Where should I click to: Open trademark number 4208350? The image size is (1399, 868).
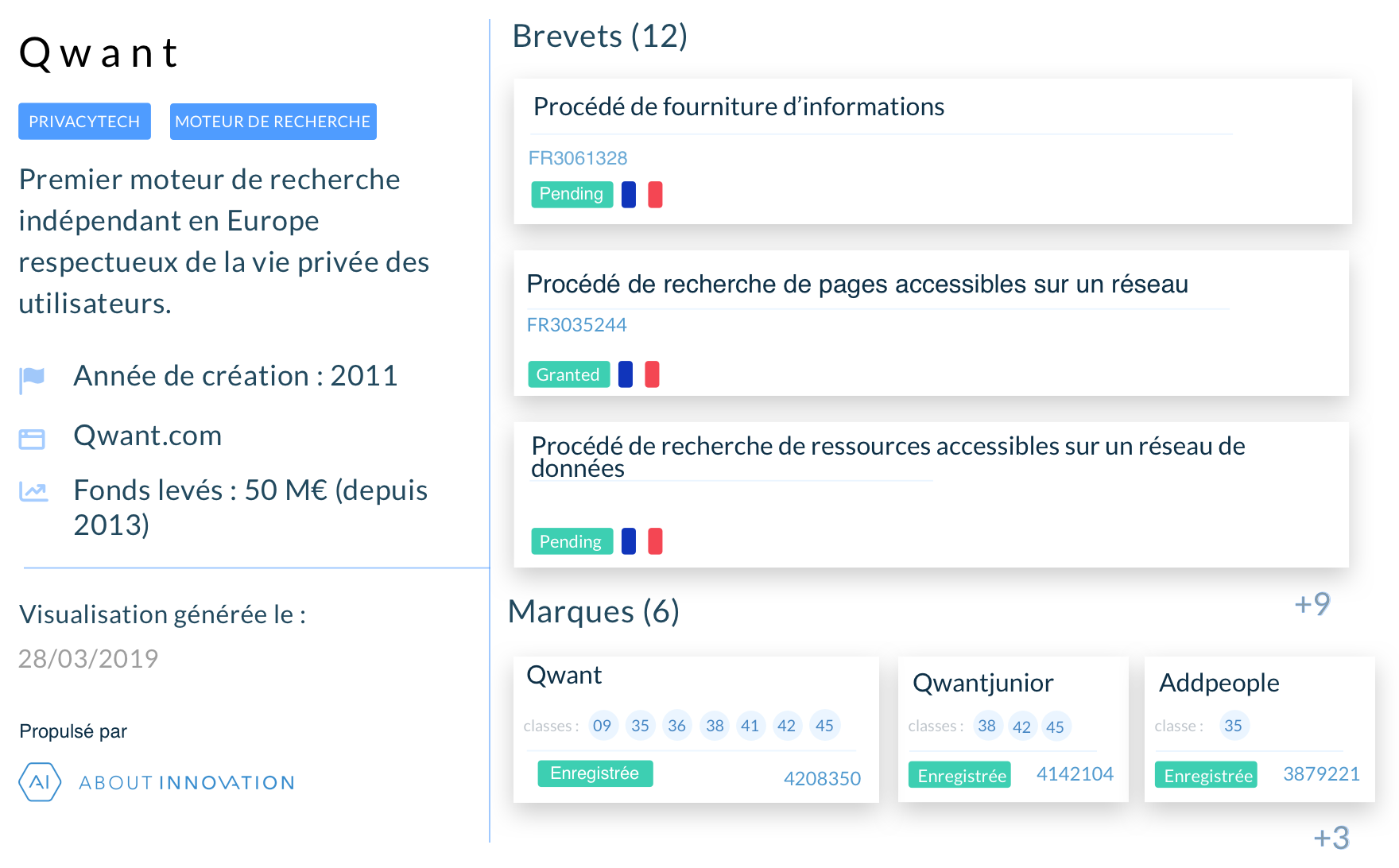click(822, 778)
